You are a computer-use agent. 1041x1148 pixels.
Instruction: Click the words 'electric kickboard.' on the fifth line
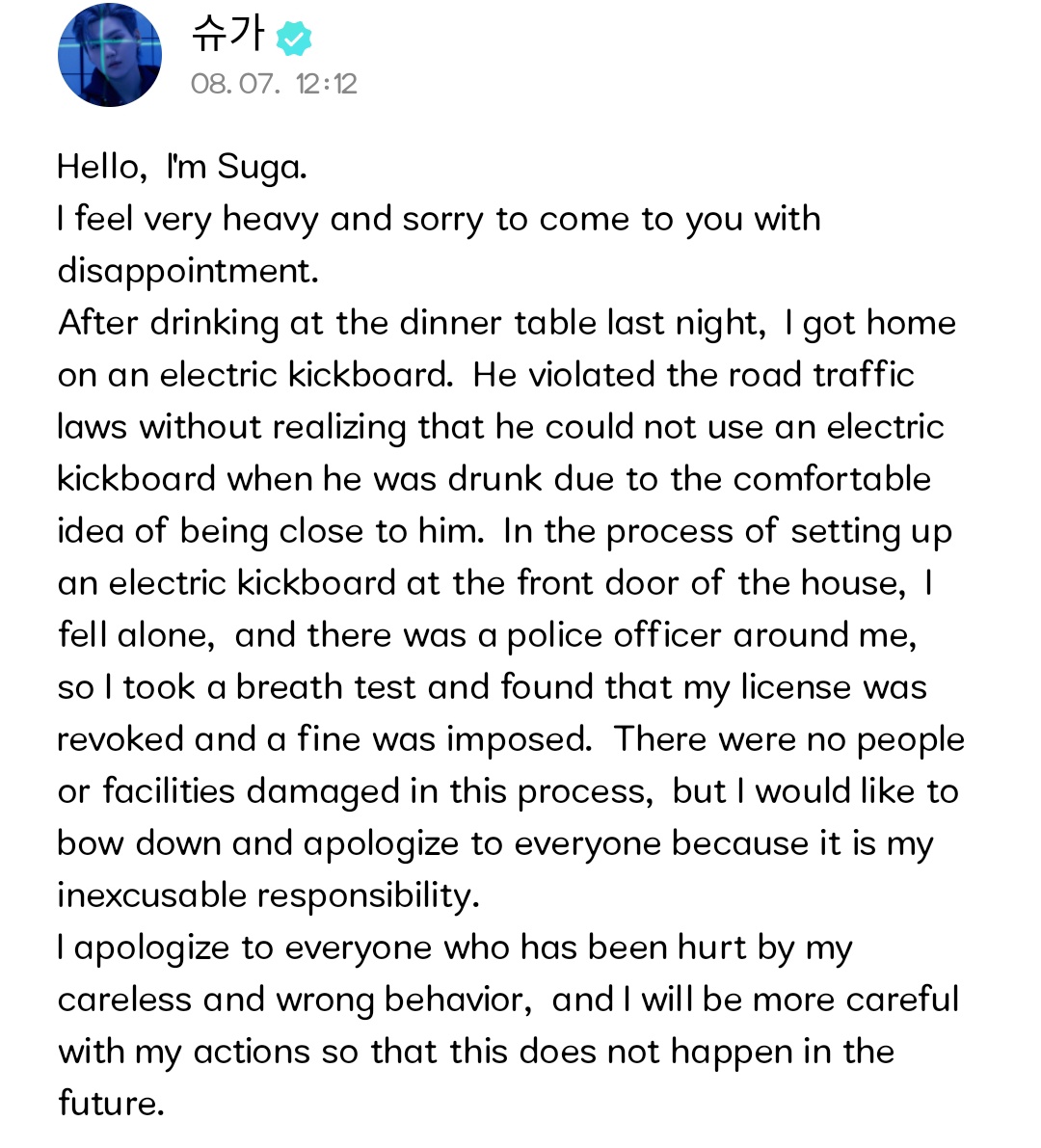point(307,376)
